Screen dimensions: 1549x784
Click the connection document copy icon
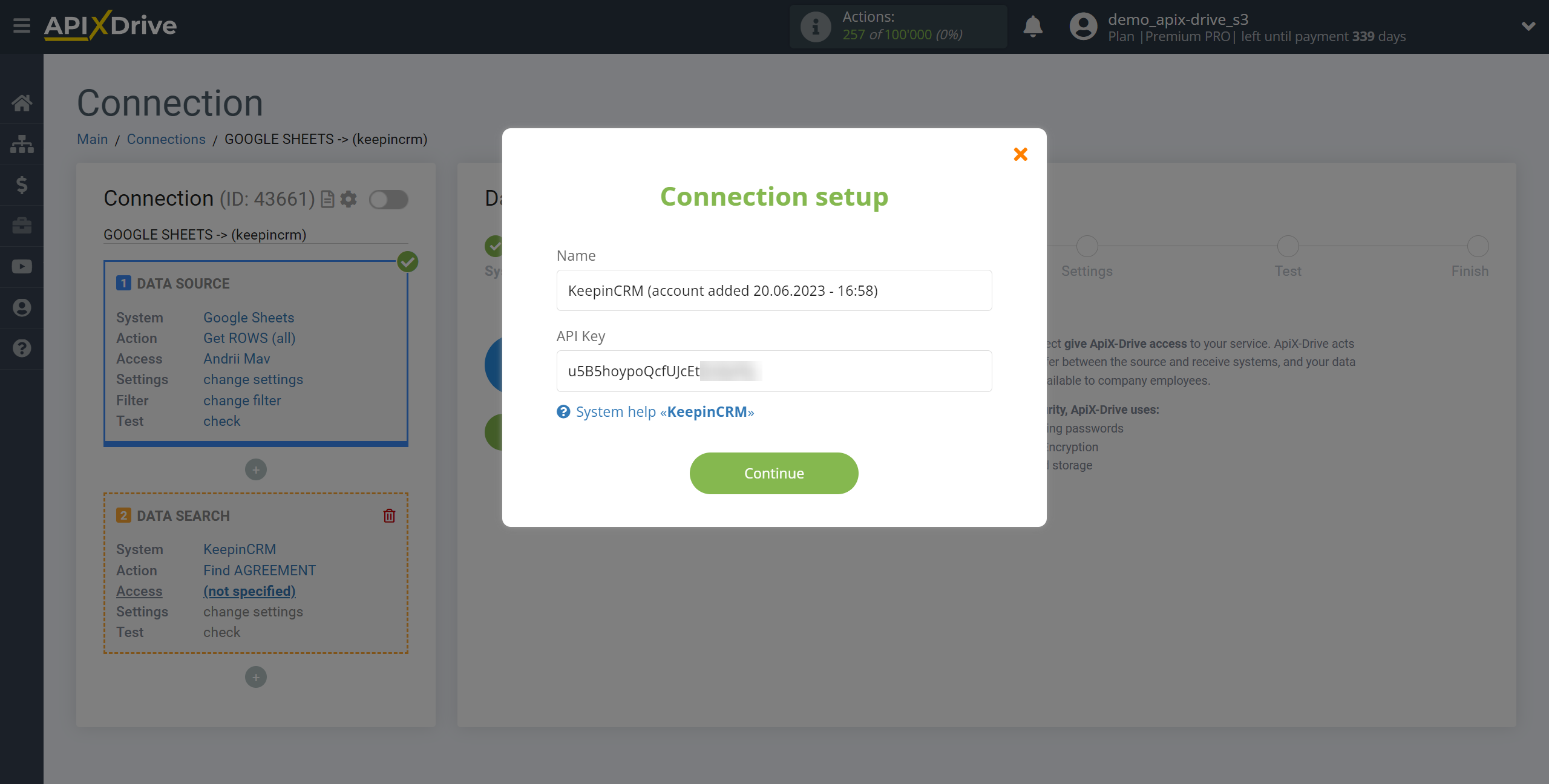[327, 199]
